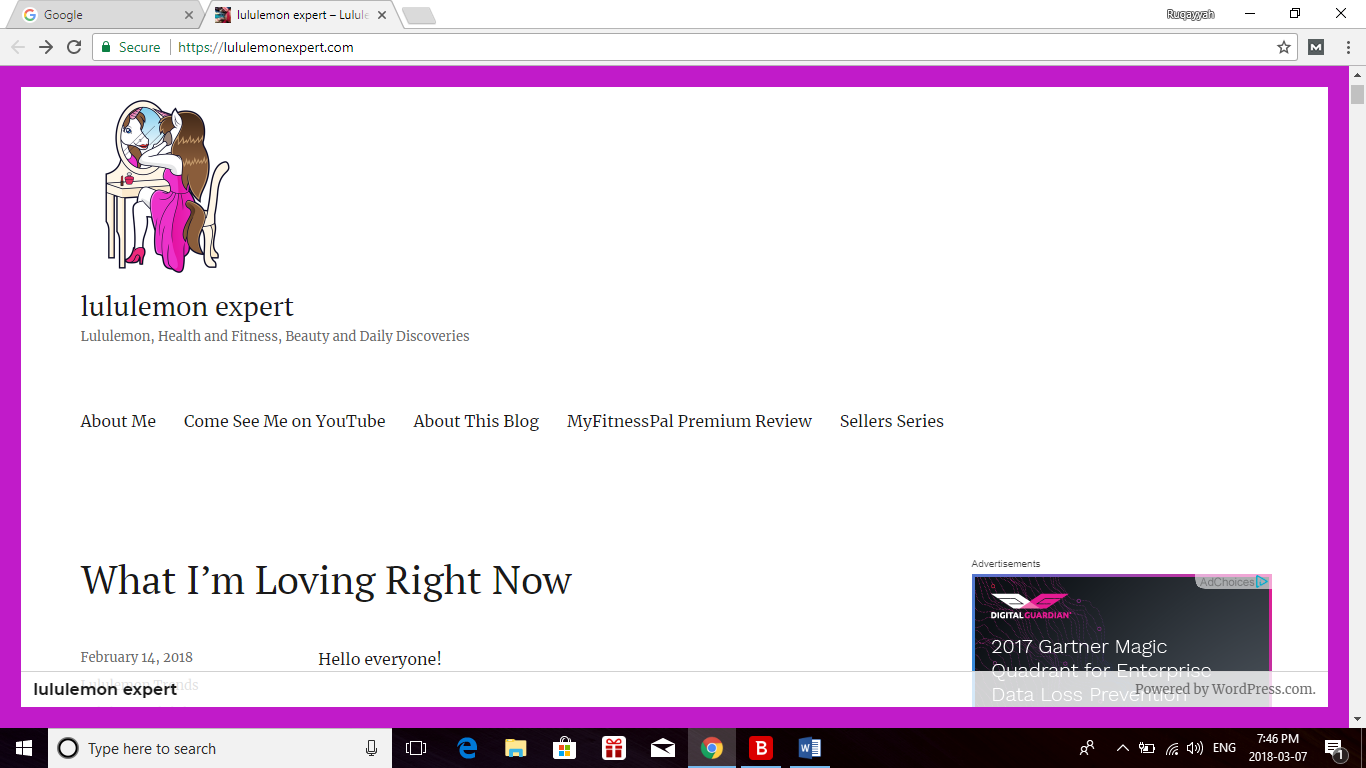The image size is (1366, 768).
Task: Open Microsoft Word from taskbar
Action: (x=810, y=748)
